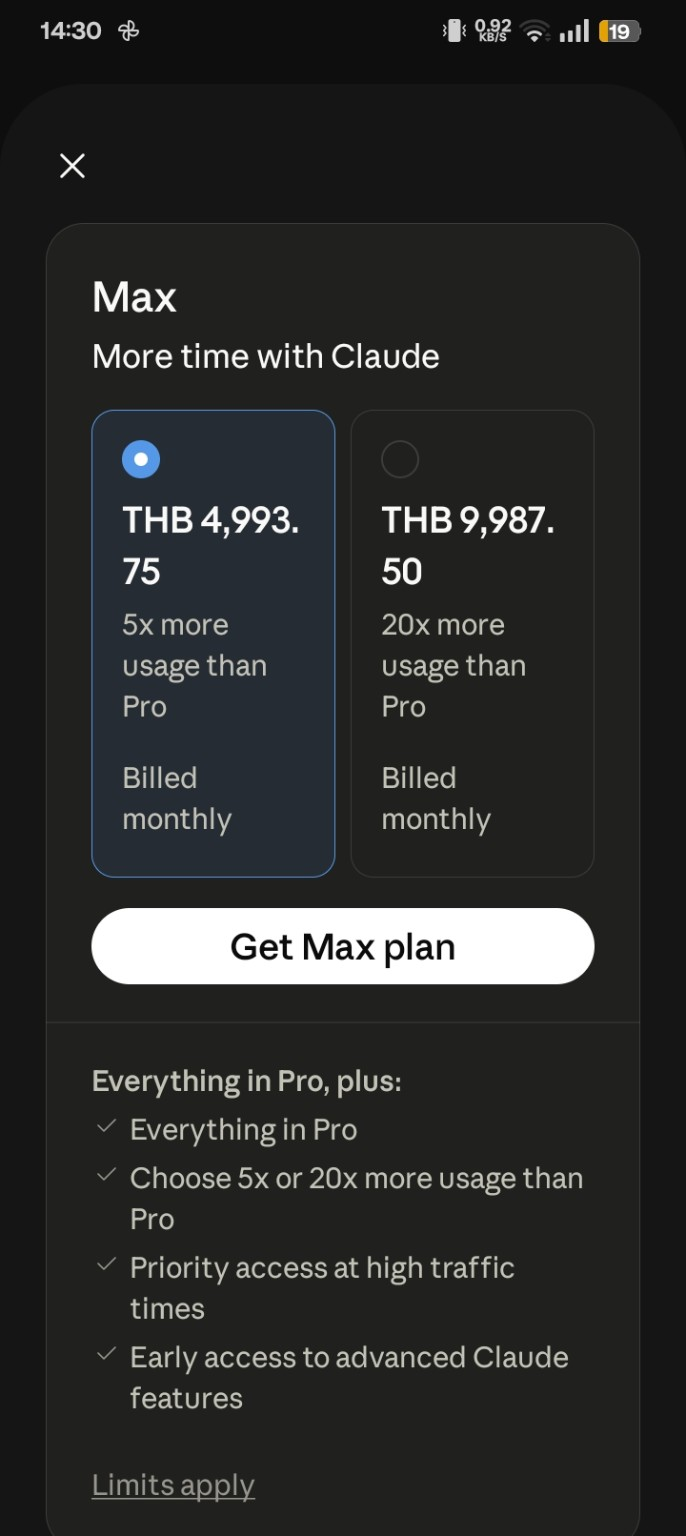Tap the cellular signal bars icon
This screenshot has width=686, height=1536.
(x=574, y=33)
